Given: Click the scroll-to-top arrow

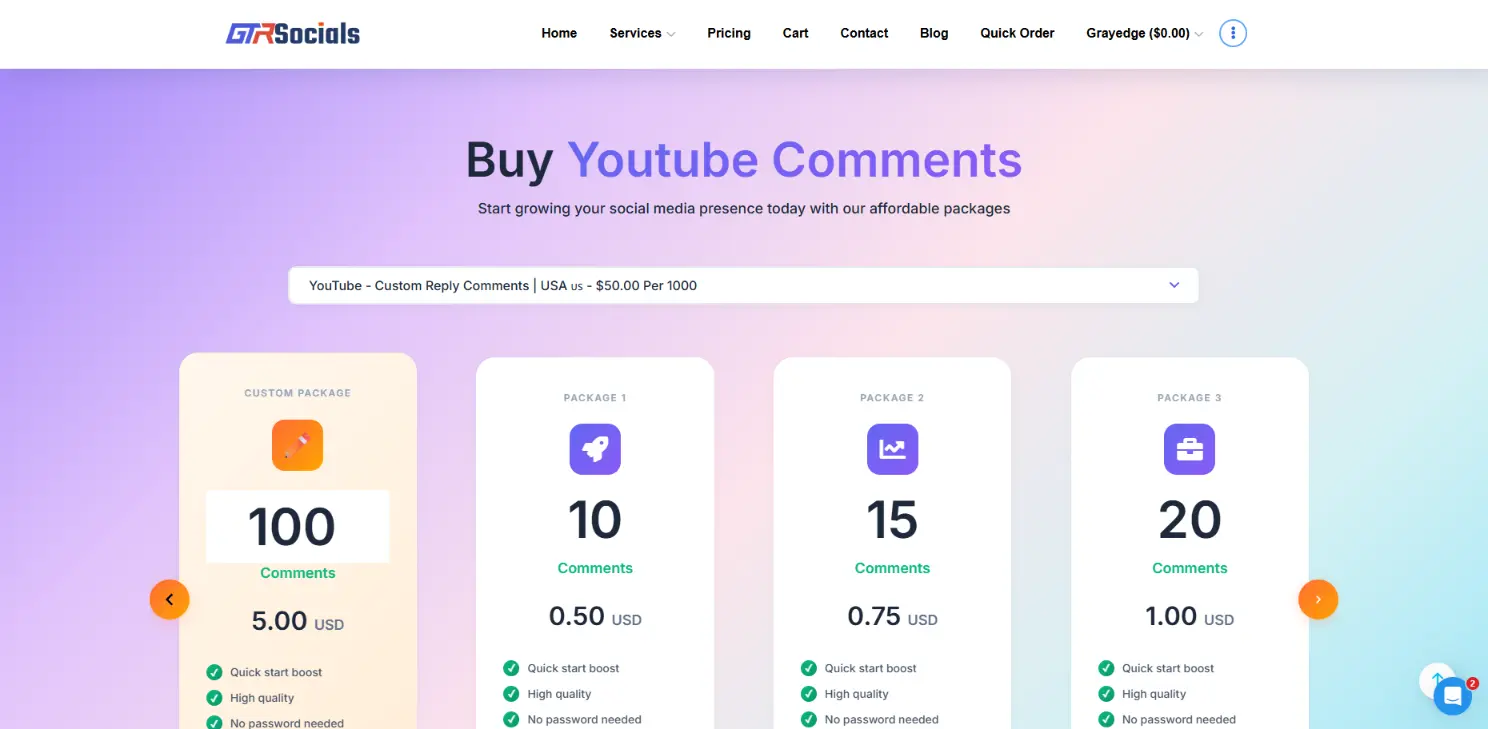Looking at the screenshot, I should (1437, 680).
